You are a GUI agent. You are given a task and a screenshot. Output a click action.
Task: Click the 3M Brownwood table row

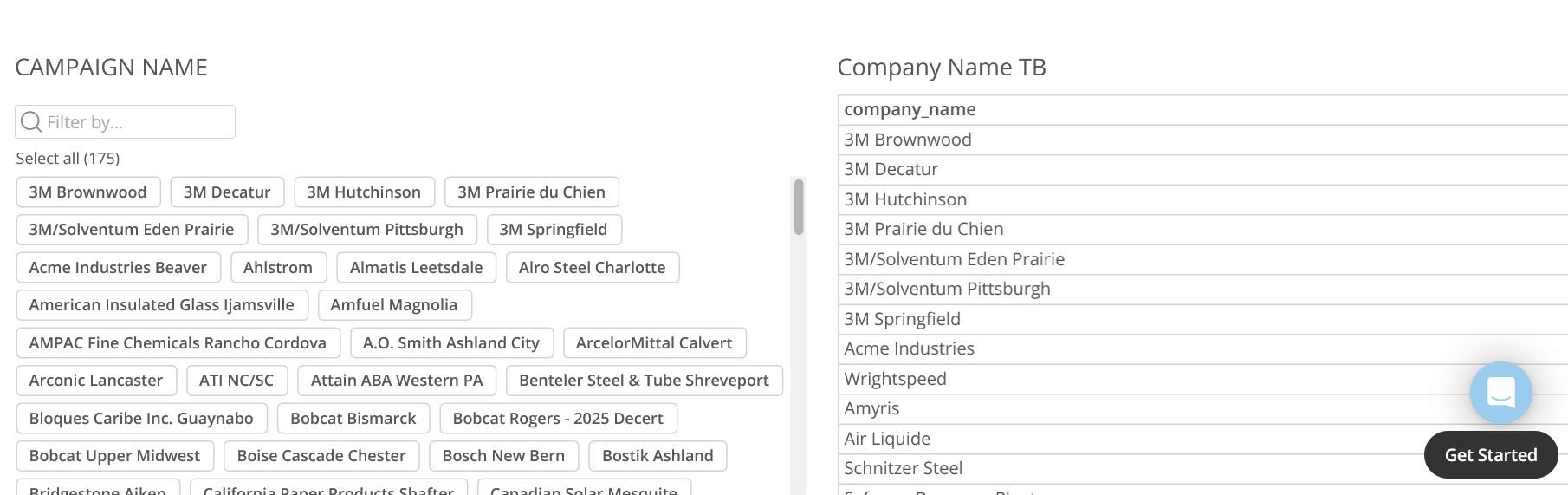[1202, 140]
